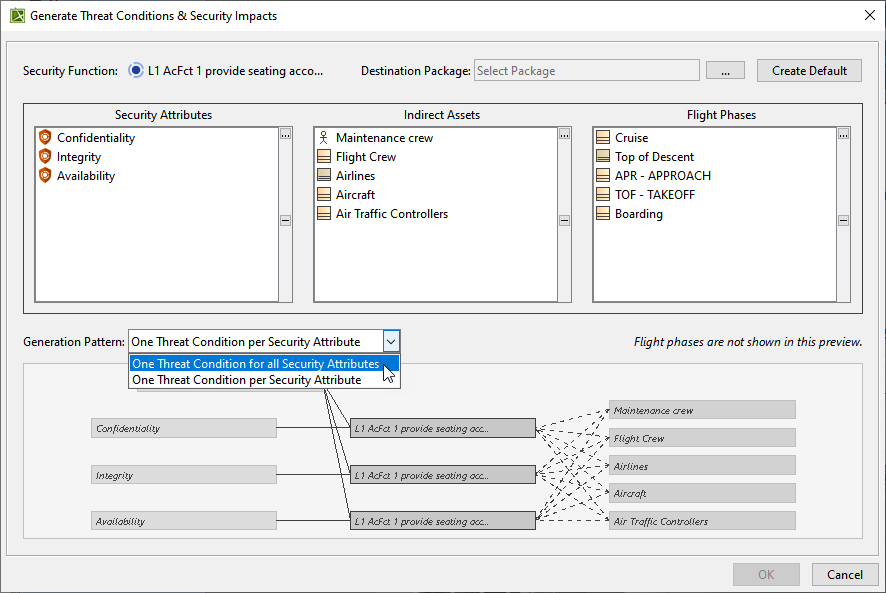
Task: Click the Confidentiality shield icon
Action: (44, 138)
